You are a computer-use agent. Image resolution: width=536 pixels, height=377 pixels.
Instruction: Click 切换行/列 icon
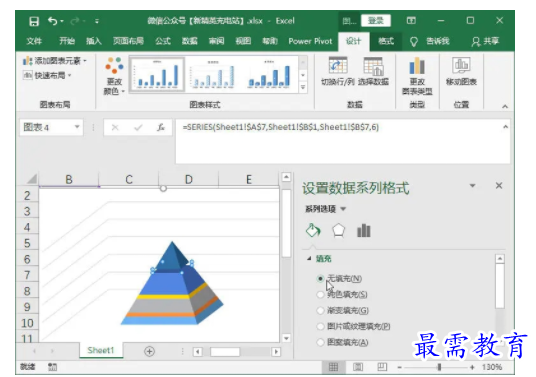pyautogui.click(x=338, y=71)
